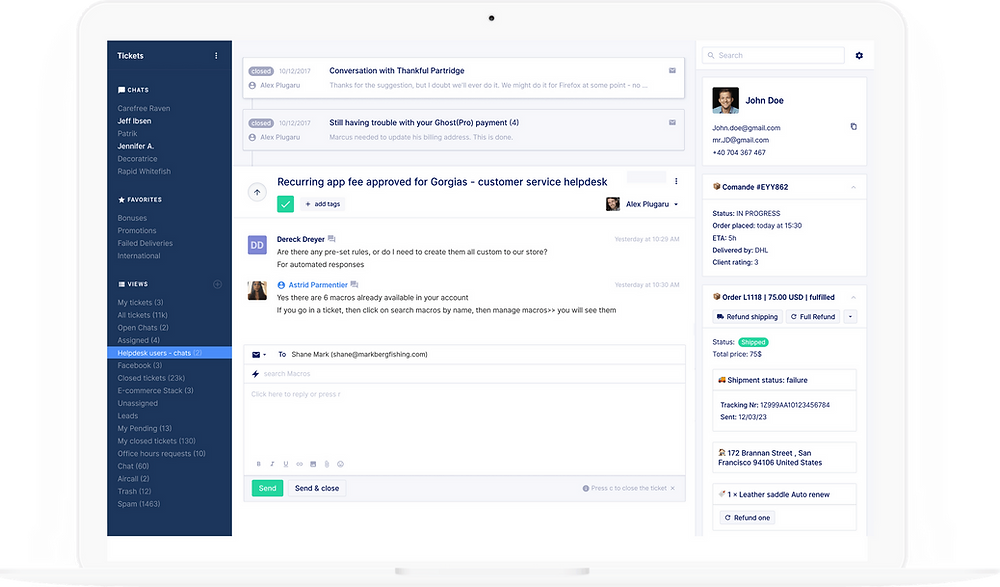Viewport: 1000px width, 587px height.
Task: Click the italic formatting icon
Action: (x=272, y=464)
